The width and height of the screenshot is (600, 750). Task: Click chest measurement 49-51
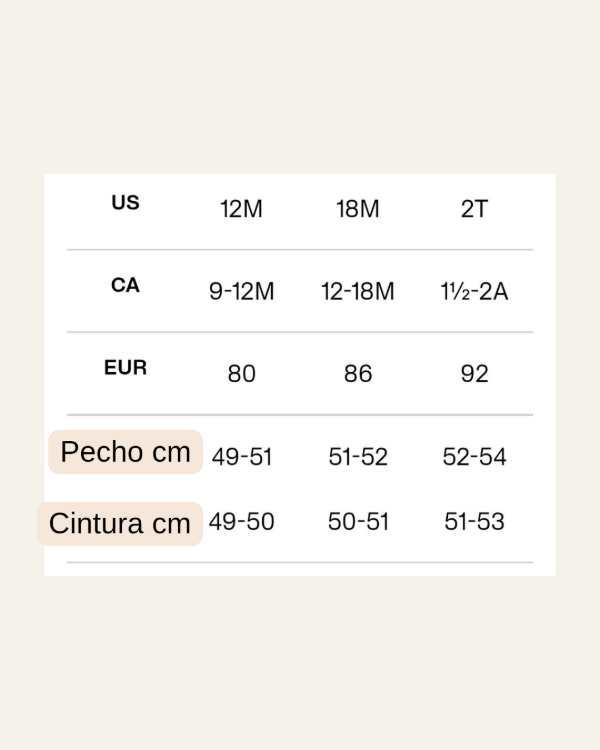(241, 457)
